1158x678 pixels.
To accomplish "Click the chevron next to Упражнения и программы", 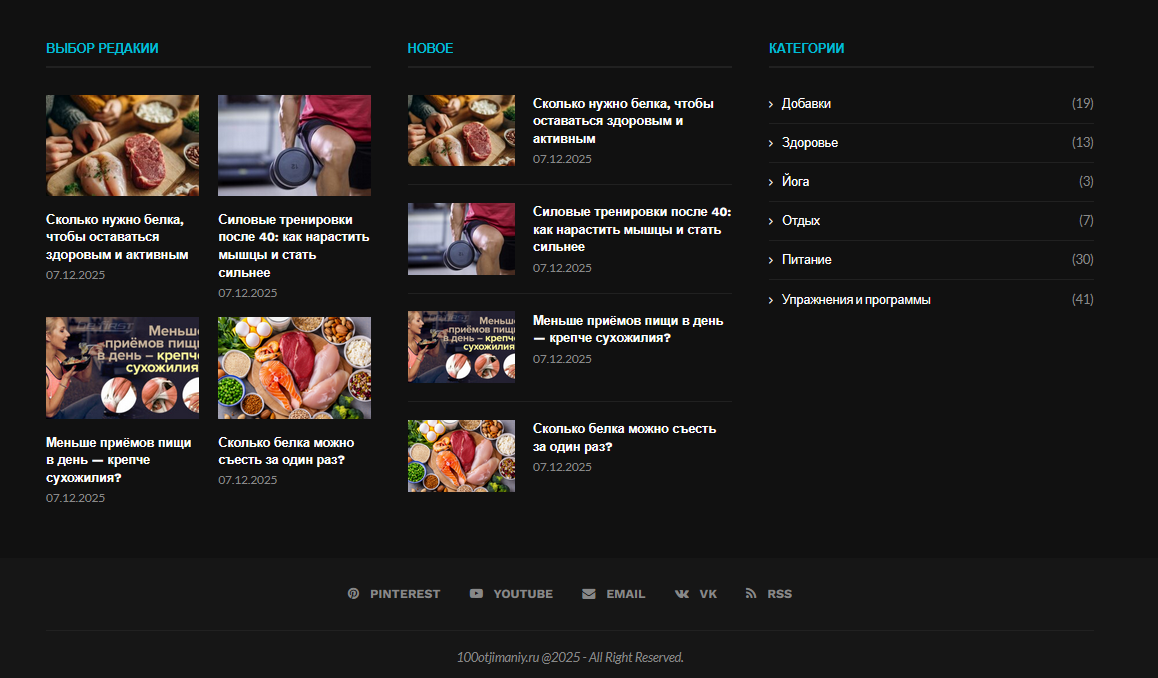I will click(771, 300).
